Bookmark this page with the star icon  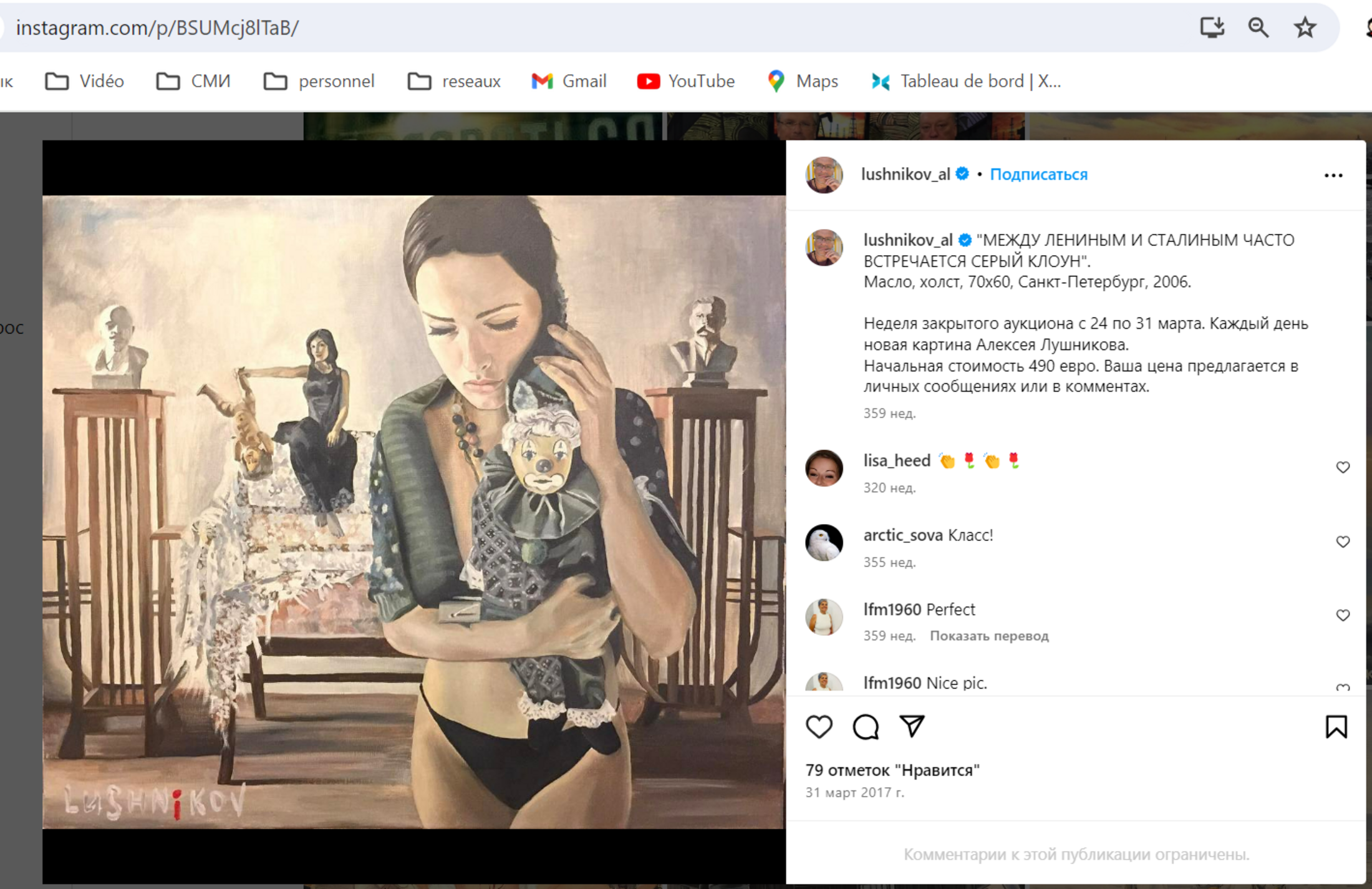(x=1305, y=28)
